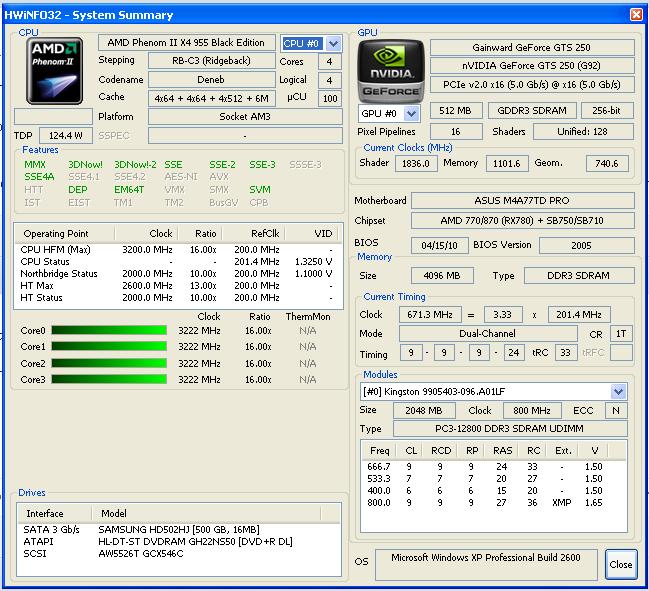Viewport: 649px width, 591px height.
Task: Click the tRC timing value 33
Action: 566,353
